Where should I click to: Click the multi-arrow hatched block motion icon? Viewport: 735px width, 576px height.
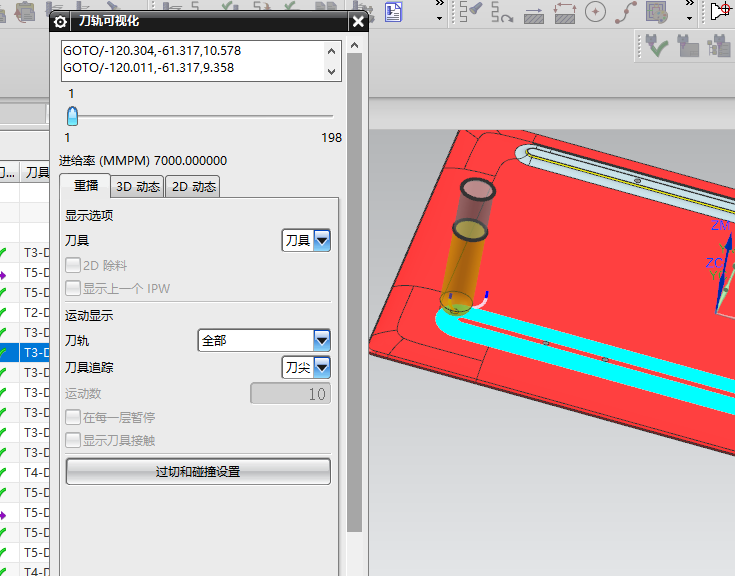point(565,13)
